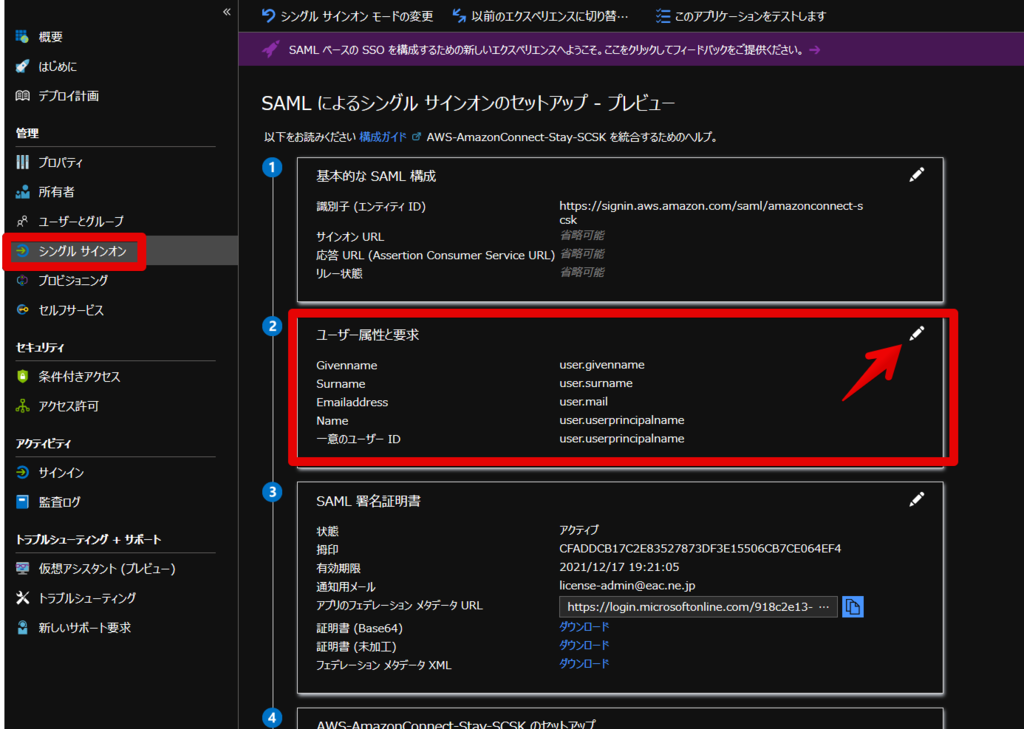Image resolution: width=1024 pixels, height=729 pixels.
Task: Click the sync icon next to プロビジョニング
Action: point(23,280)
